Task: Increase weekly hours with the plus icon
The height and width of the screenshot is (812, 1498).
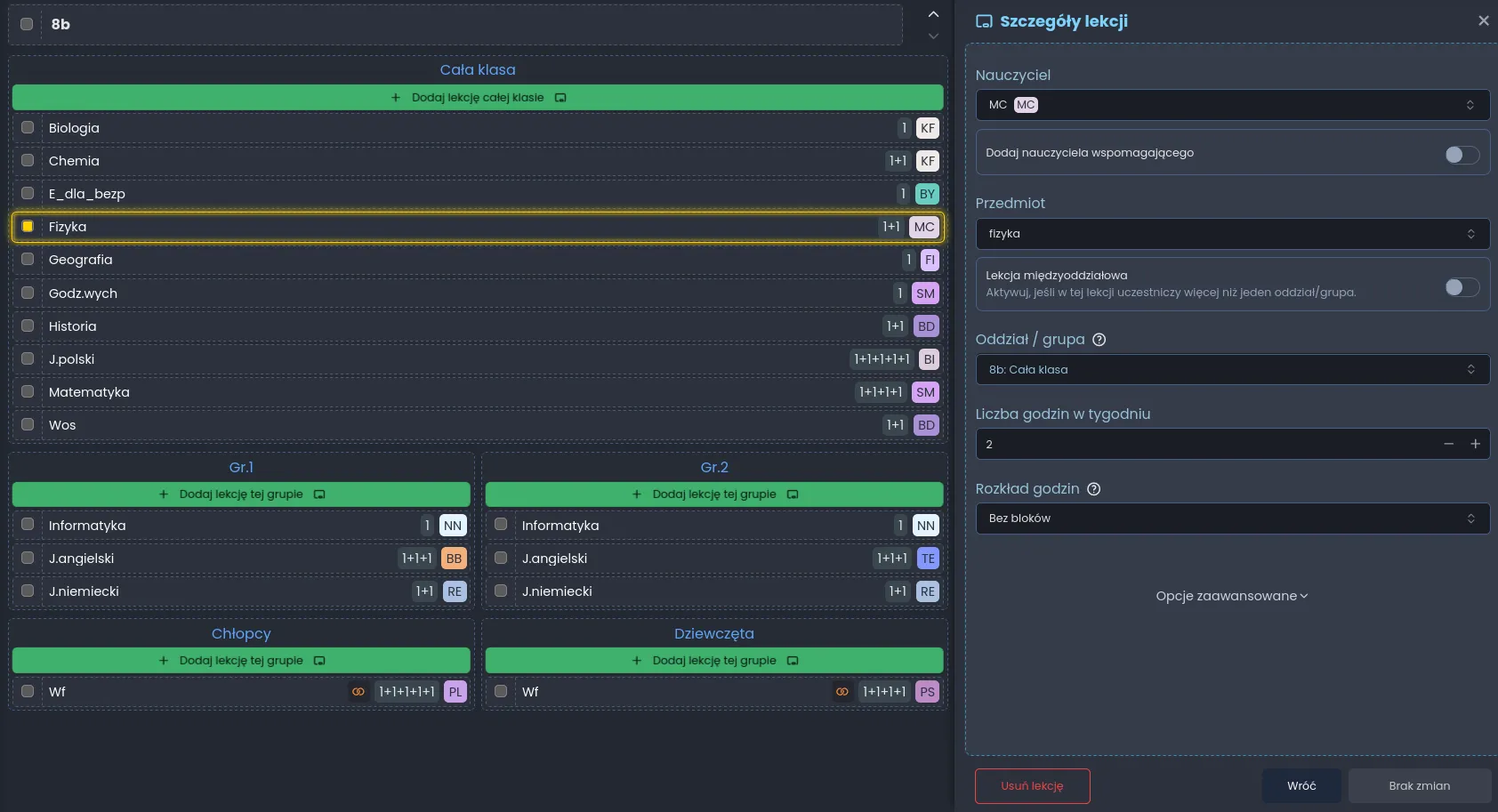Action: point(1475,444)
